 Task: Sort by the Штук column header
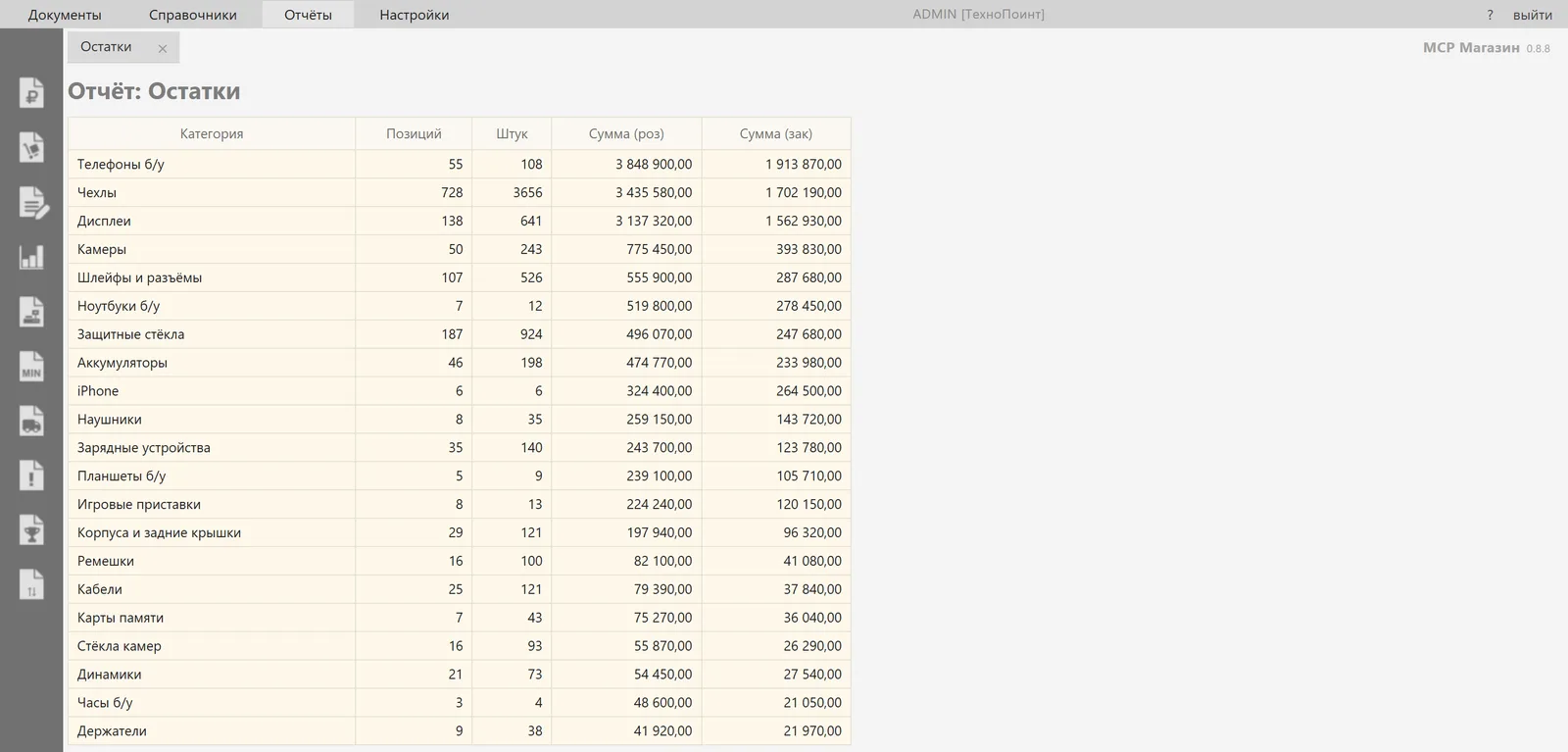coord(512,133)
